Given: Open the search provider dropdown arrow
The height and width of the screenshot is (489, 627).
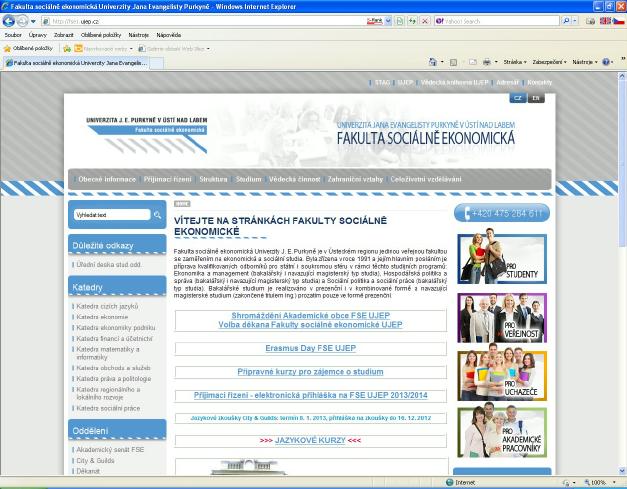Looking at the screenshot, I should [x=575, y=21].
